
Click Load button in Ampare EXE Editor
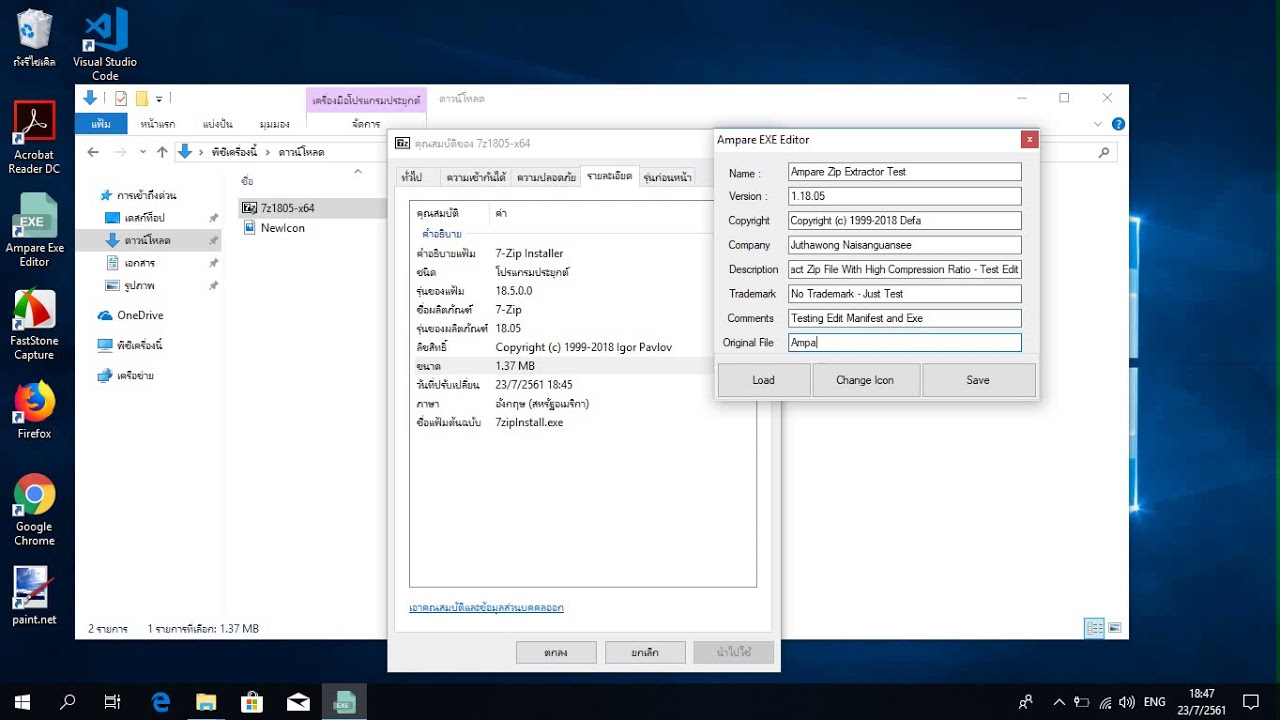[763, 380]
